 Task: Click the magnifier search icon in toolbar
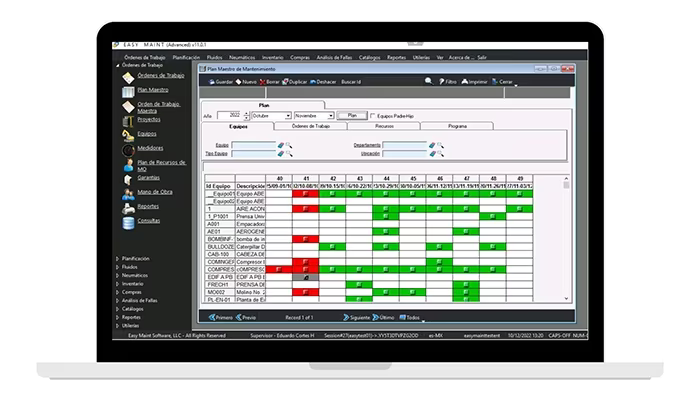(428, 81)
